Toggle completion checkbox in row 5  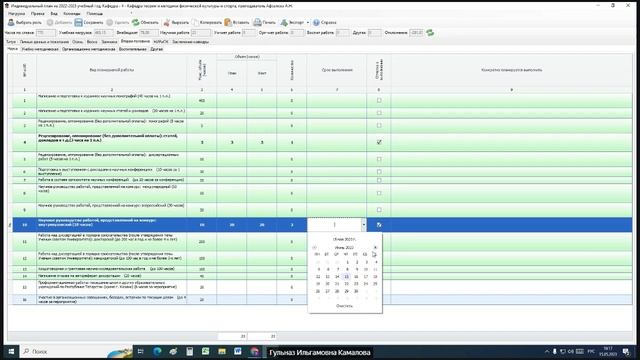379,159
